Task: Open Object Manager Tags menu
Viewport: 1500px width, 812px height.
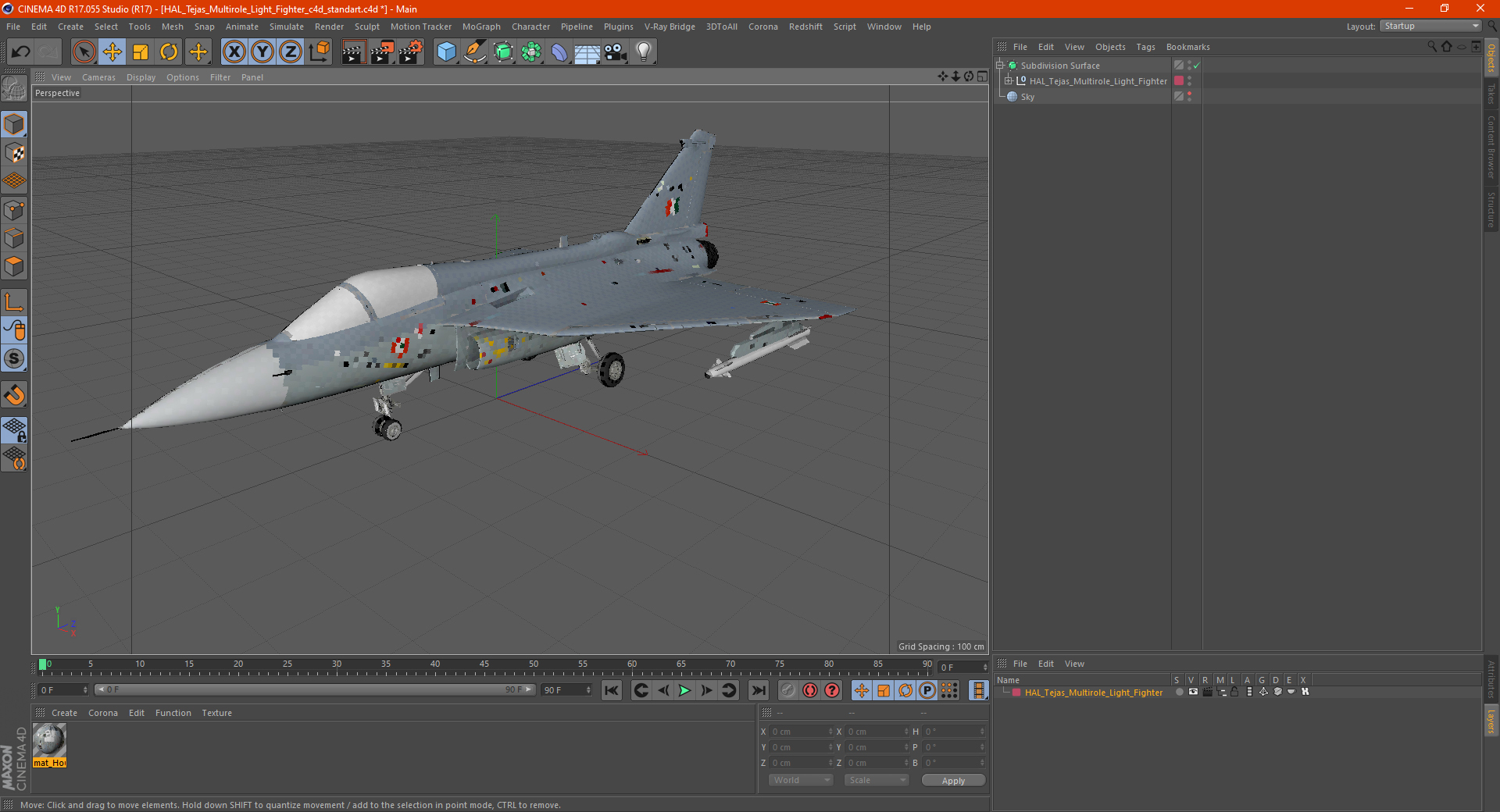Action: [x=1145, y=47]
